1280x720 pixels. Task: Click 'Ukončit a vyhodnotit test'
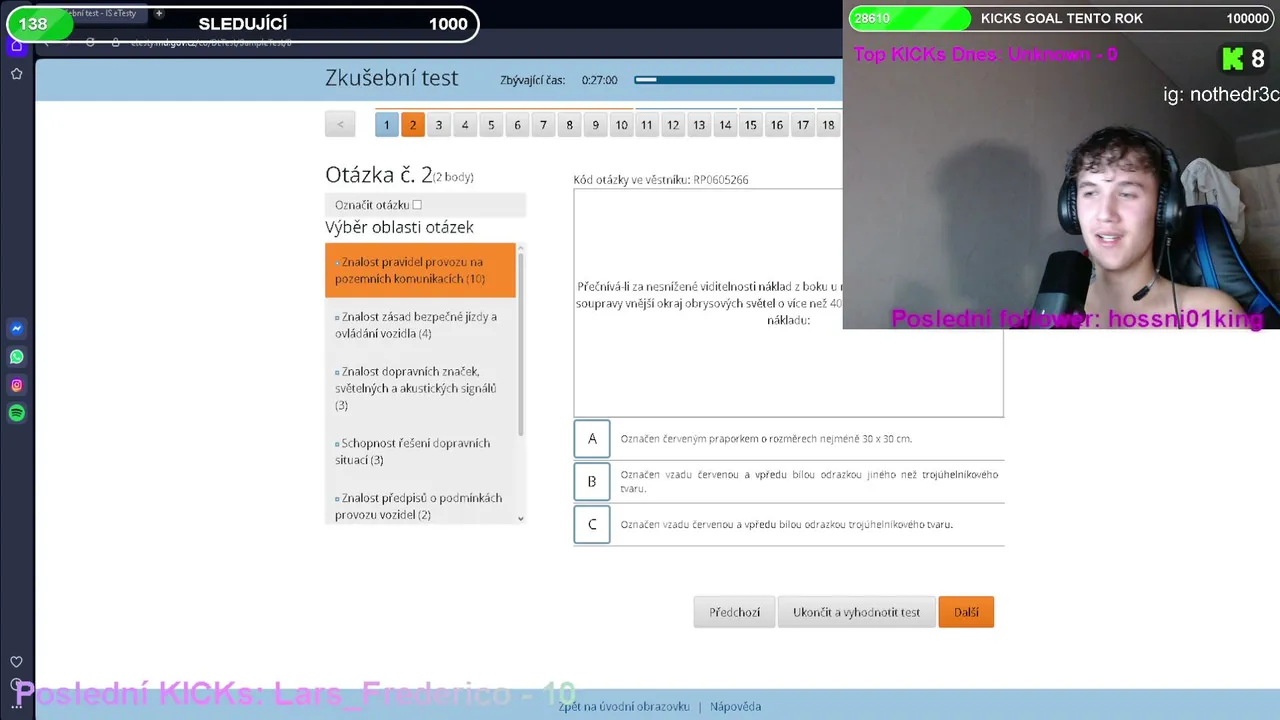point(856,612)
